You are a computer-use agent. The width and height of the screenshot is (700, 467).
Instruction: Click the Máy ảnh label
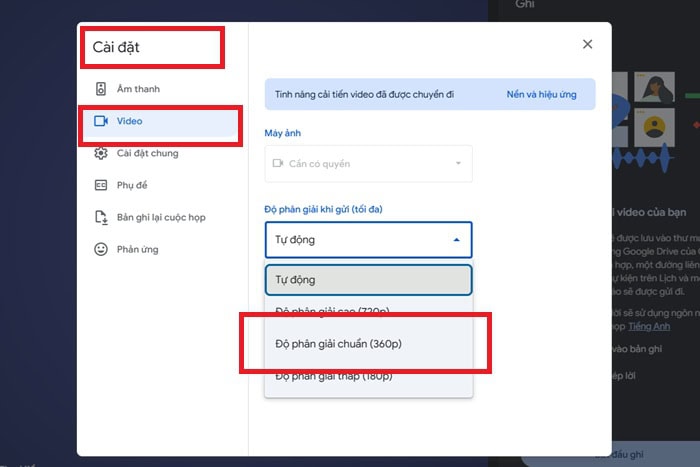coord(283,133)
